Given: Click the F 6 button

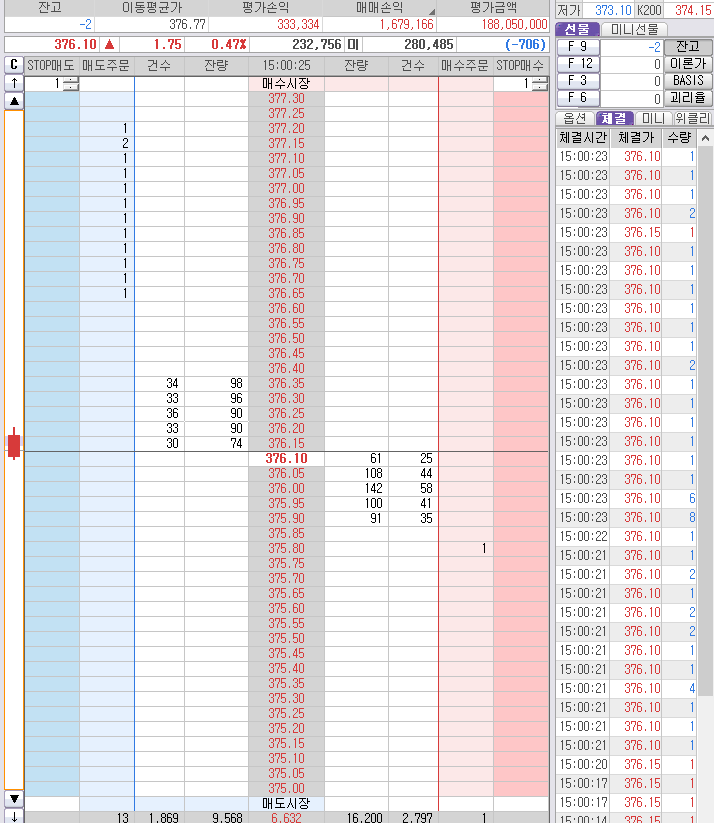Looking at the screenshot, I should (x=578, y=98).
